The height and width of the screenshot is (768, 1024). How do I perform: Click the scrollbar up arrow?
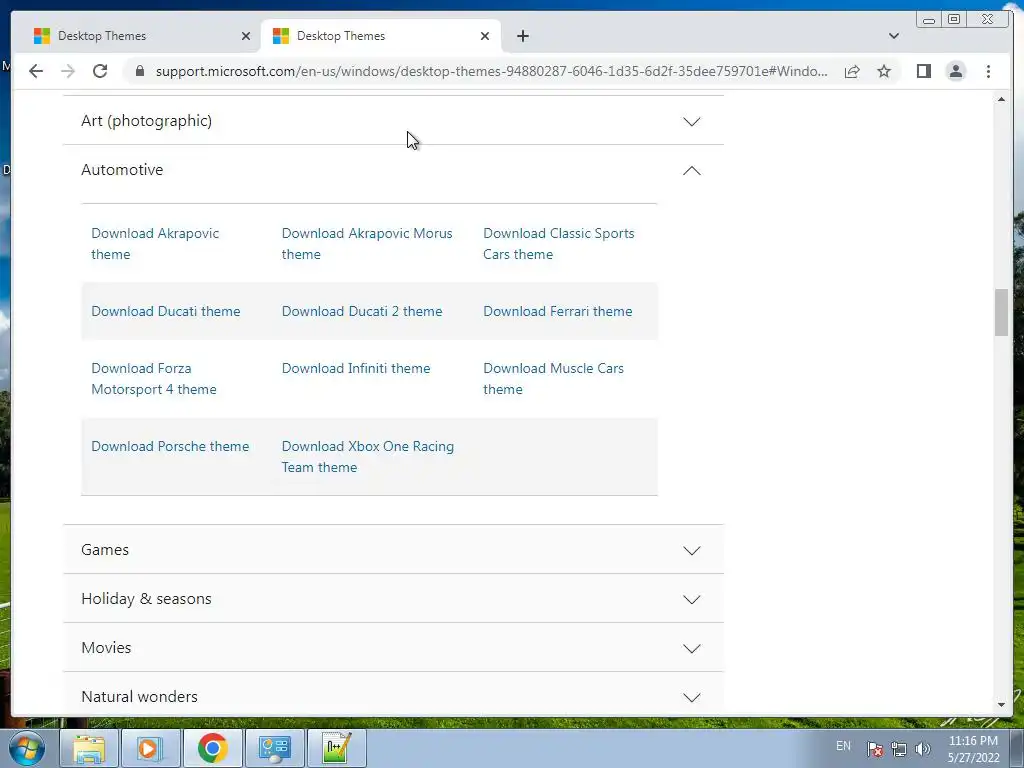(x=1001, y=99)
